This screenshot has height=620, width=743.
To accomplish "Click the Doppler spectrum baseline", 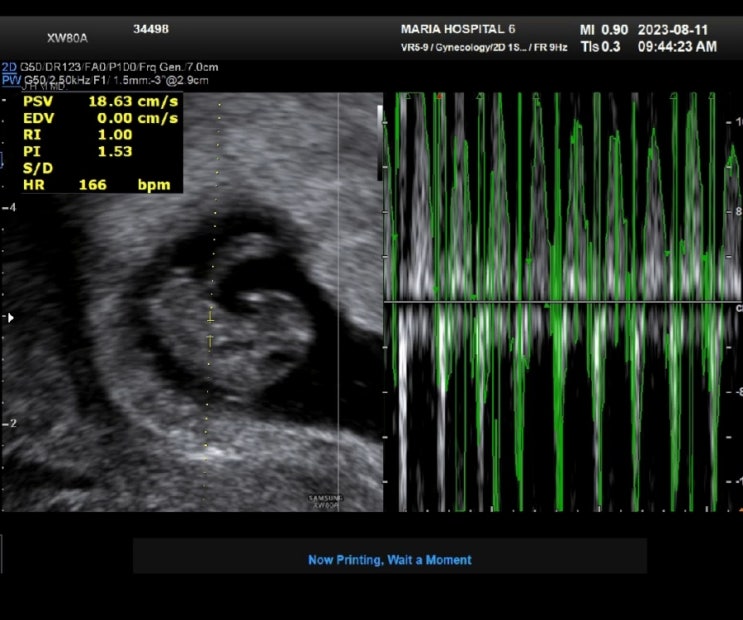I will tap(562, 301).
